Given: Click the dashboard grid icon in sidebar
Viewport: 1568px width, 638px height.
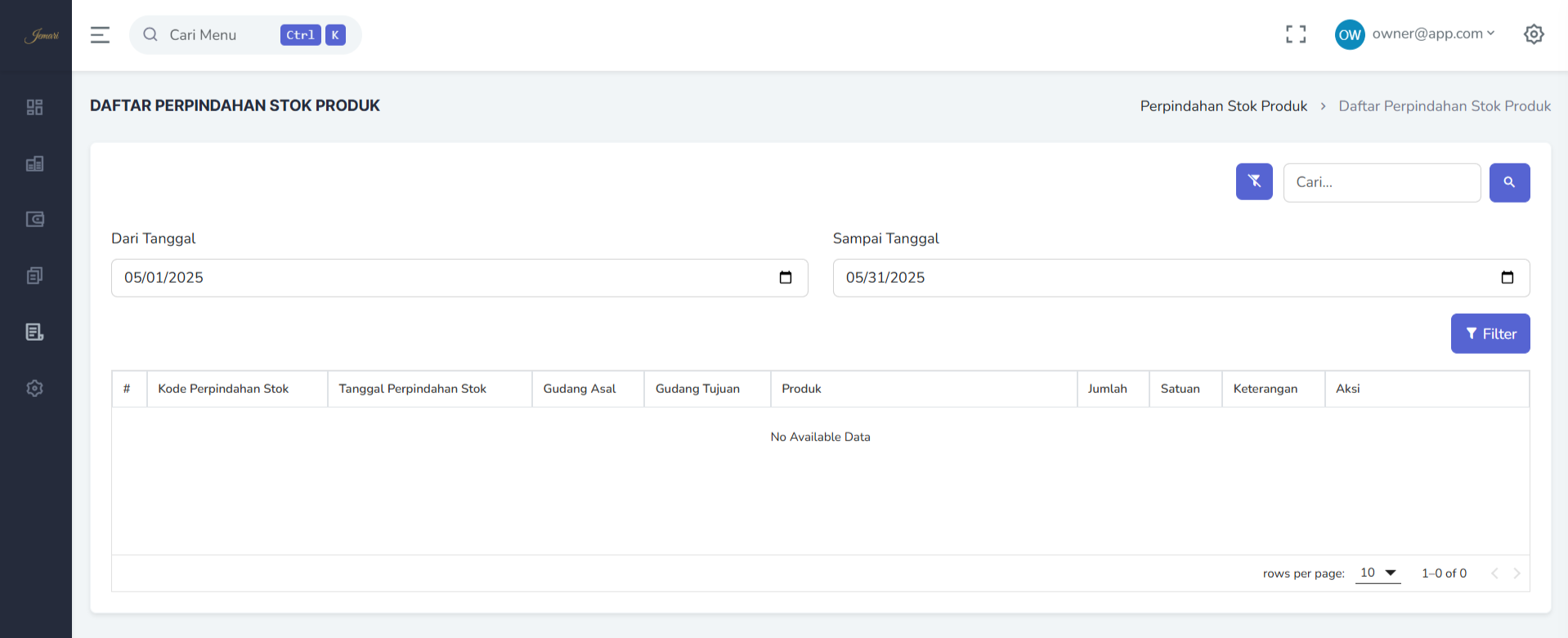Looking at the screenshot, I should (x=34, y=107).
